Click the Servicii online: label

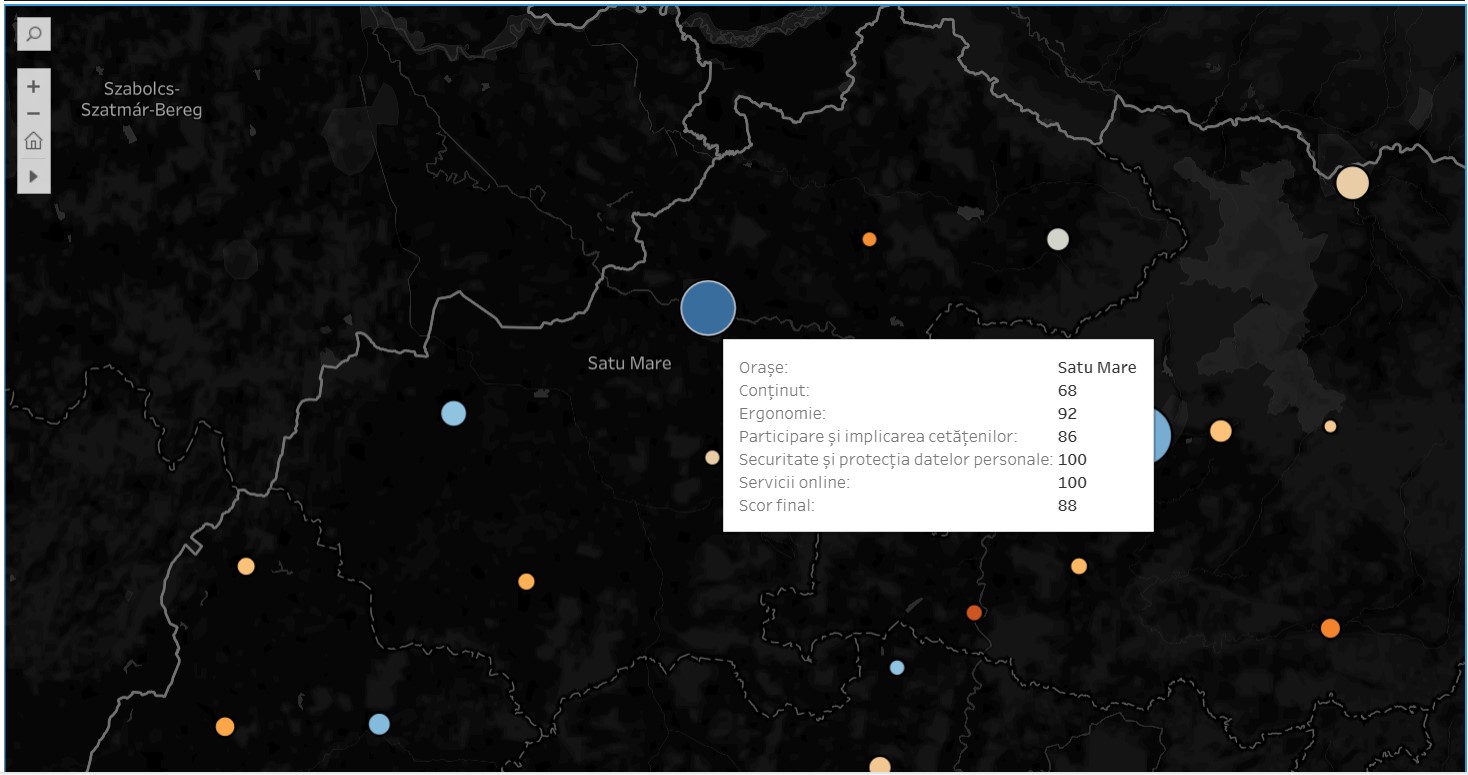(794, 482)
